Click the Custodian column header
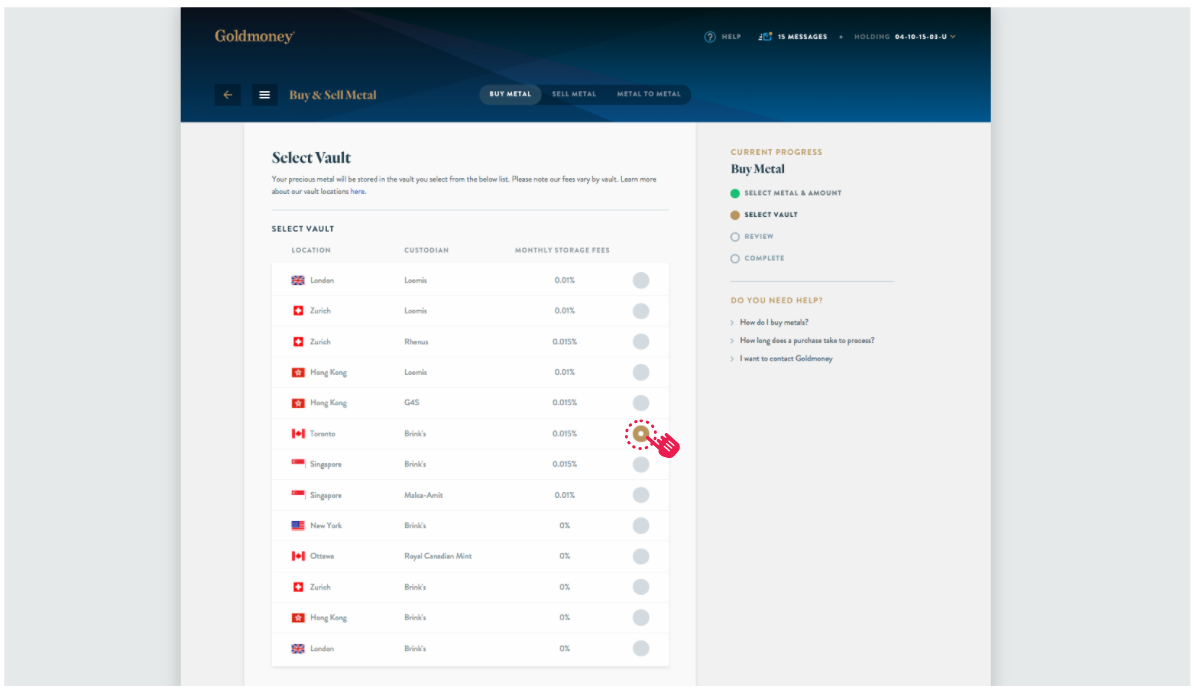Viewport: 1197px width, 693px height. 426,250
